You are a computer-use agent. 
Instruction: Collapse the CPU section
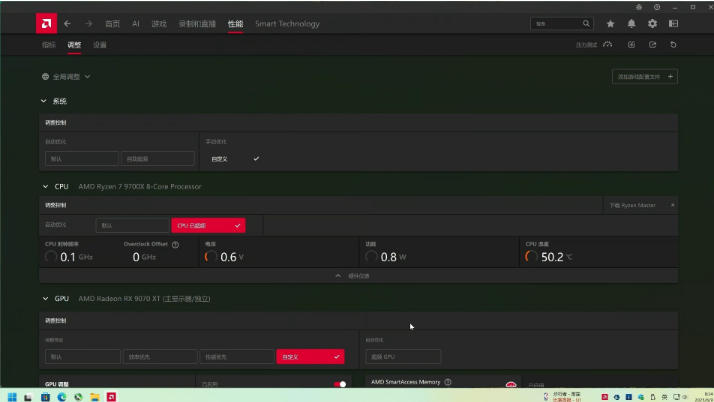45,187
